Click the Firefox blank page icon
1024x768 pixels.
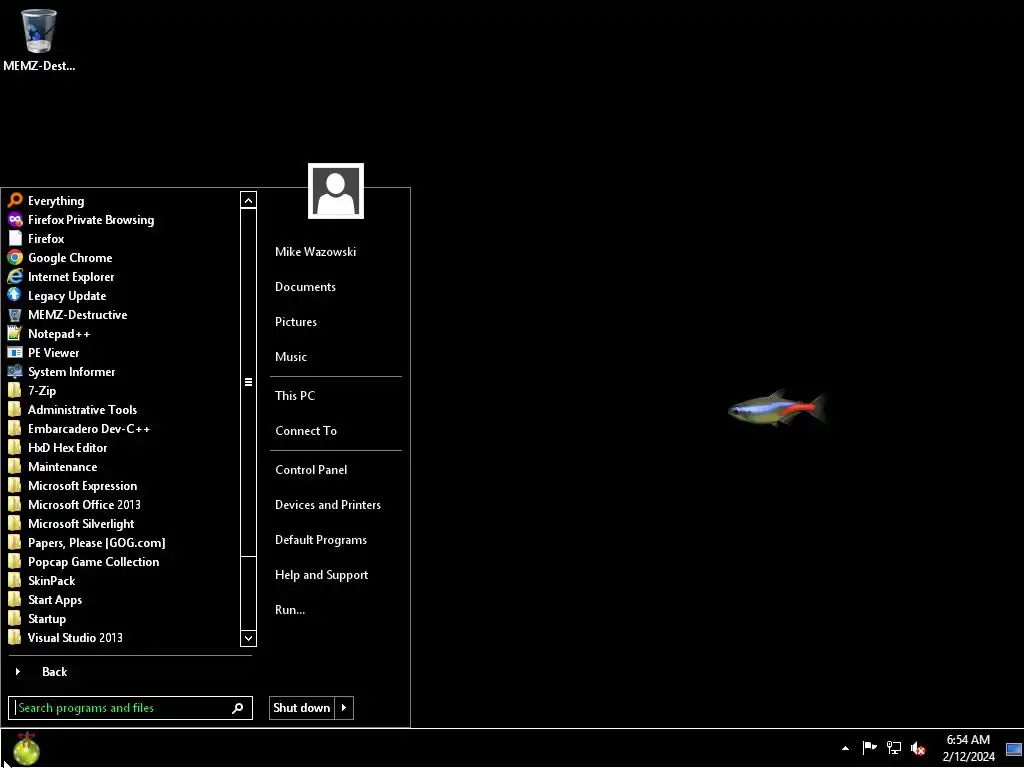point(15,238)
